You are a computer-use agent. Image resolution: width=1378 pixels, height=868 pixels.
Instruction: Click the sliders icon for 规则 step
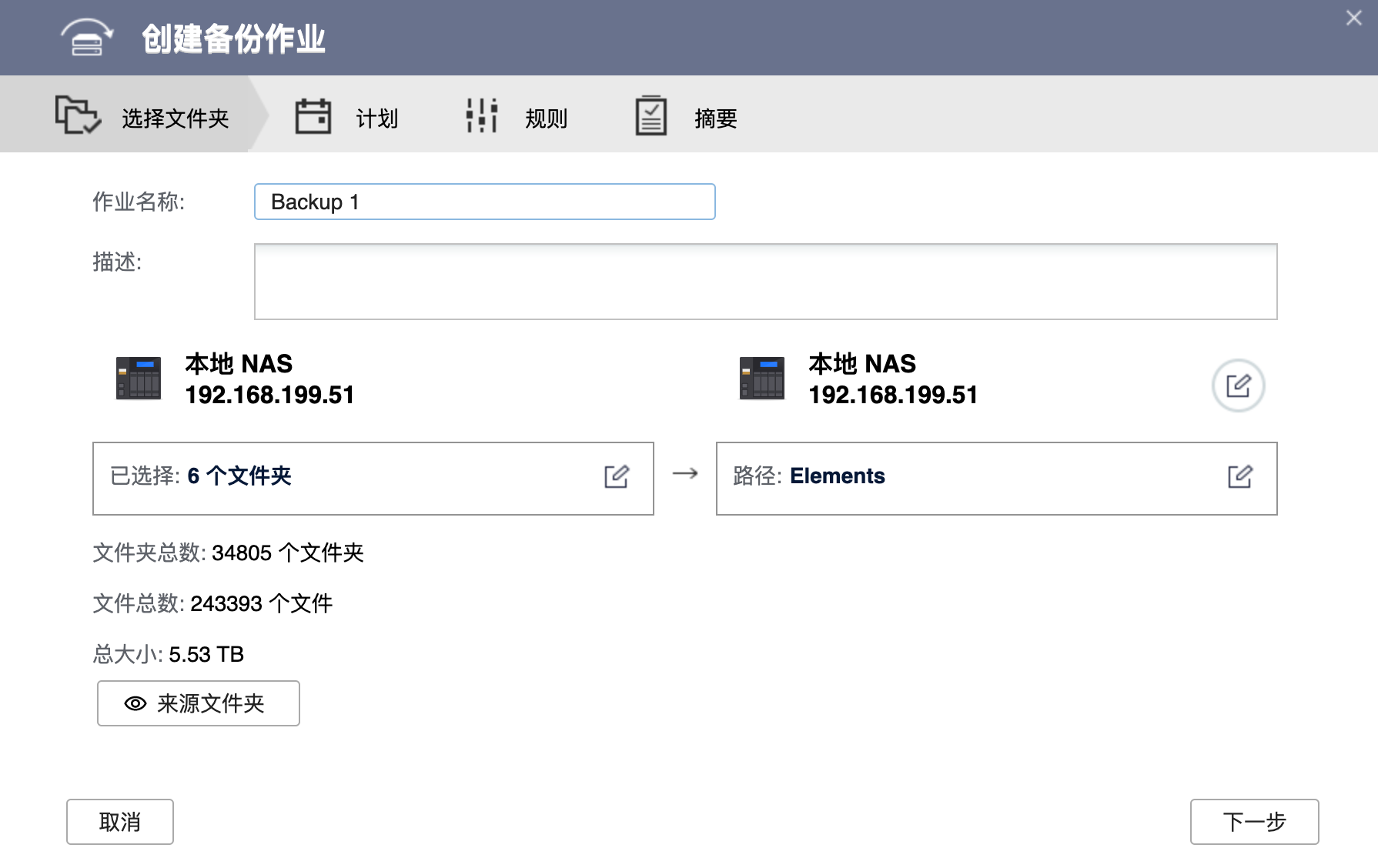(x=482, y=116)
